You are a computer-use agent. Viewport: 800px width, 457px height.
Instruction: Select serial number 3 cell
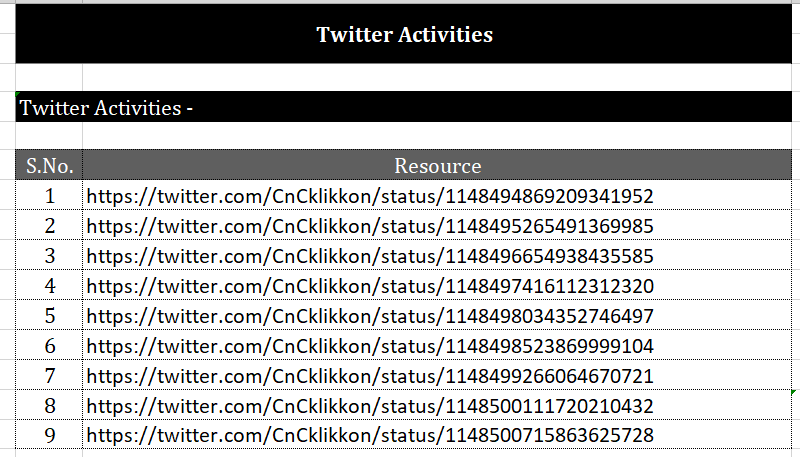[x=49, y=255]
